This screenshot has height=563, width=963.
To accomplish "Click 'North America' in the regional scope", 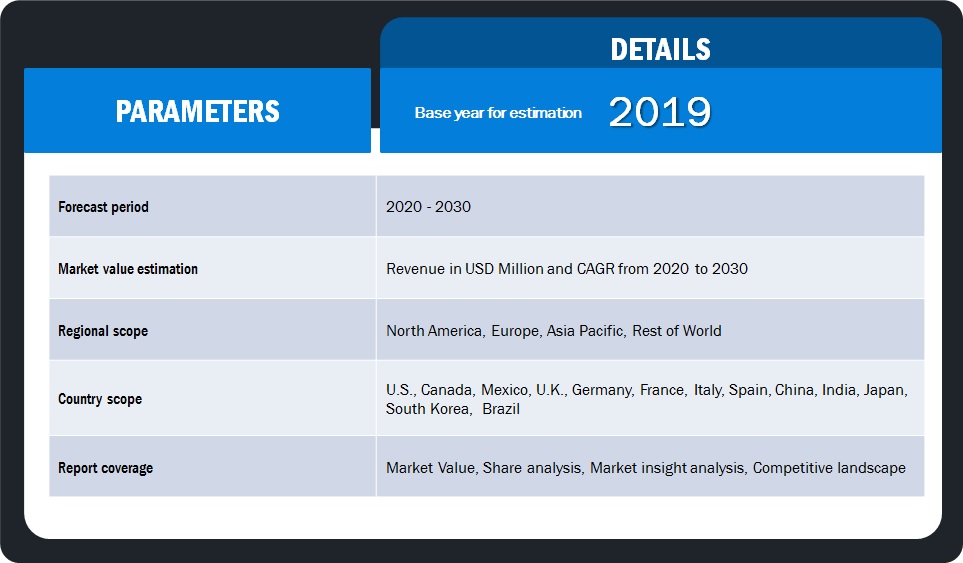I will (x=433, y=331).
